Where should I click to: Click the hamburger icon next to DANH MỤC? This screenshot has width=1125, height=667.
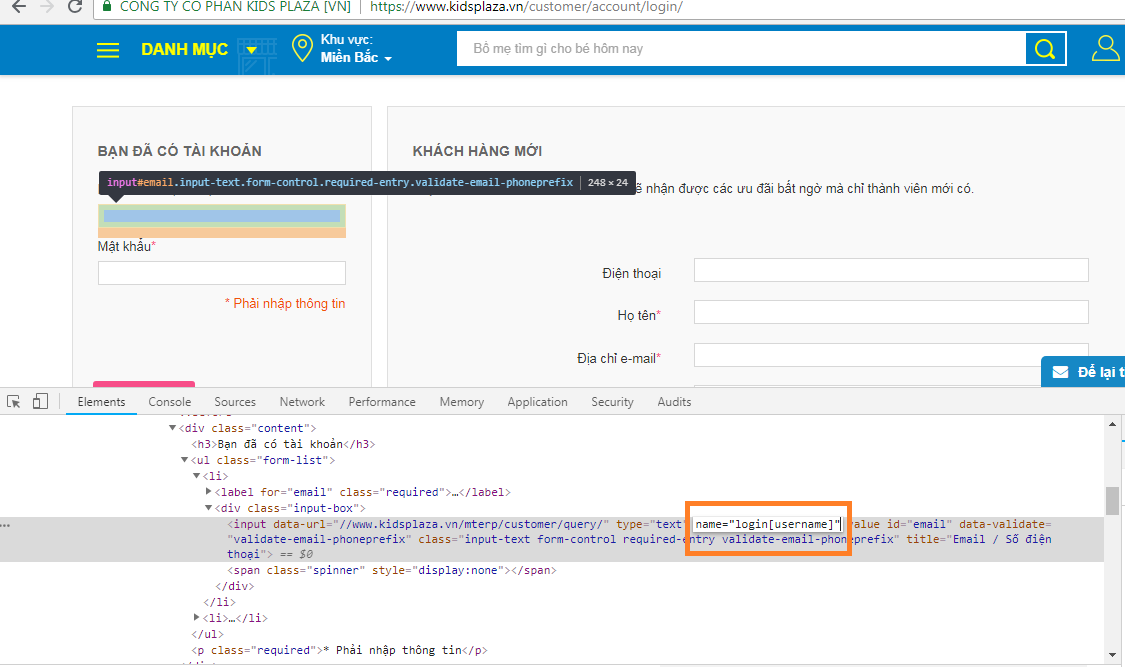[x=107, y=49]
